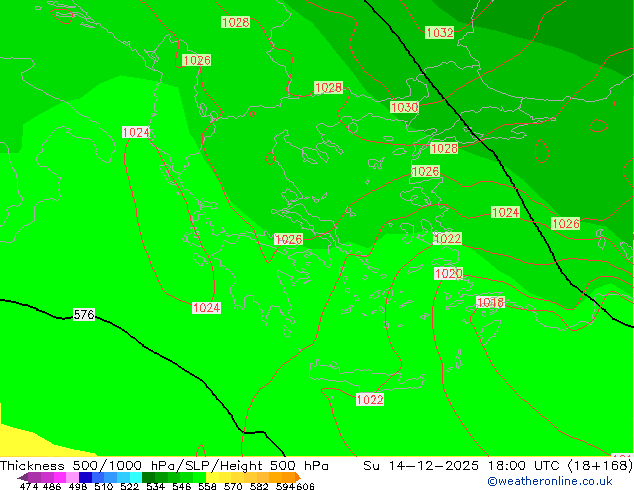Click the 594 legend value
The width and height of the screenshot is (634, 490).
[285, 486]
